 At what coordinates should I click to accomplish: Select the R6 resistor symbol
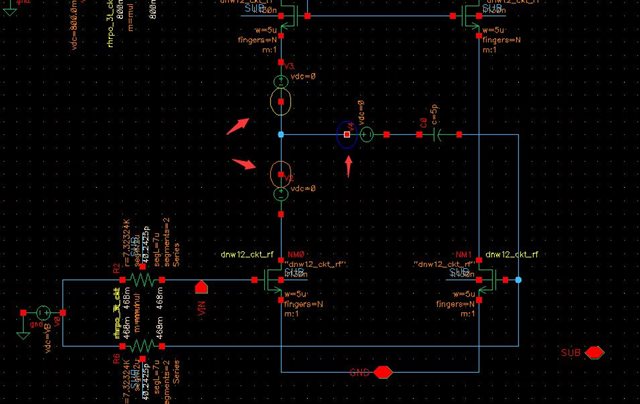tap(142, 346)
